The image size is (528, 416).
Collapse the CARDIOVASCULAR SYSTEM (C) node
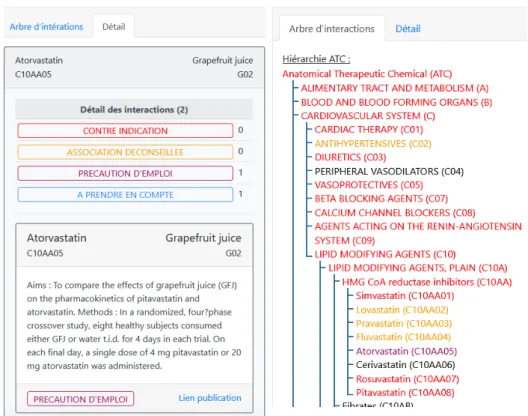click(368, 116)
